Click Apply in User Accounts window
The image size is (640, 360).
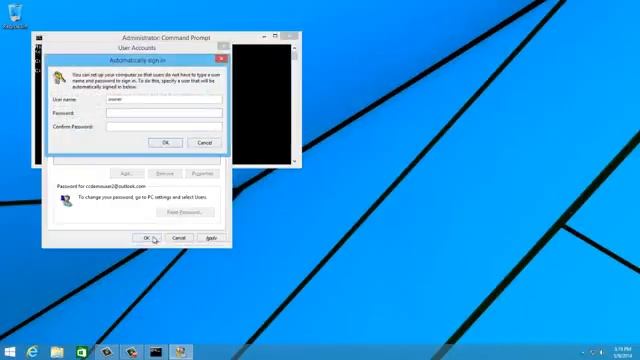[x=211, y=238]
